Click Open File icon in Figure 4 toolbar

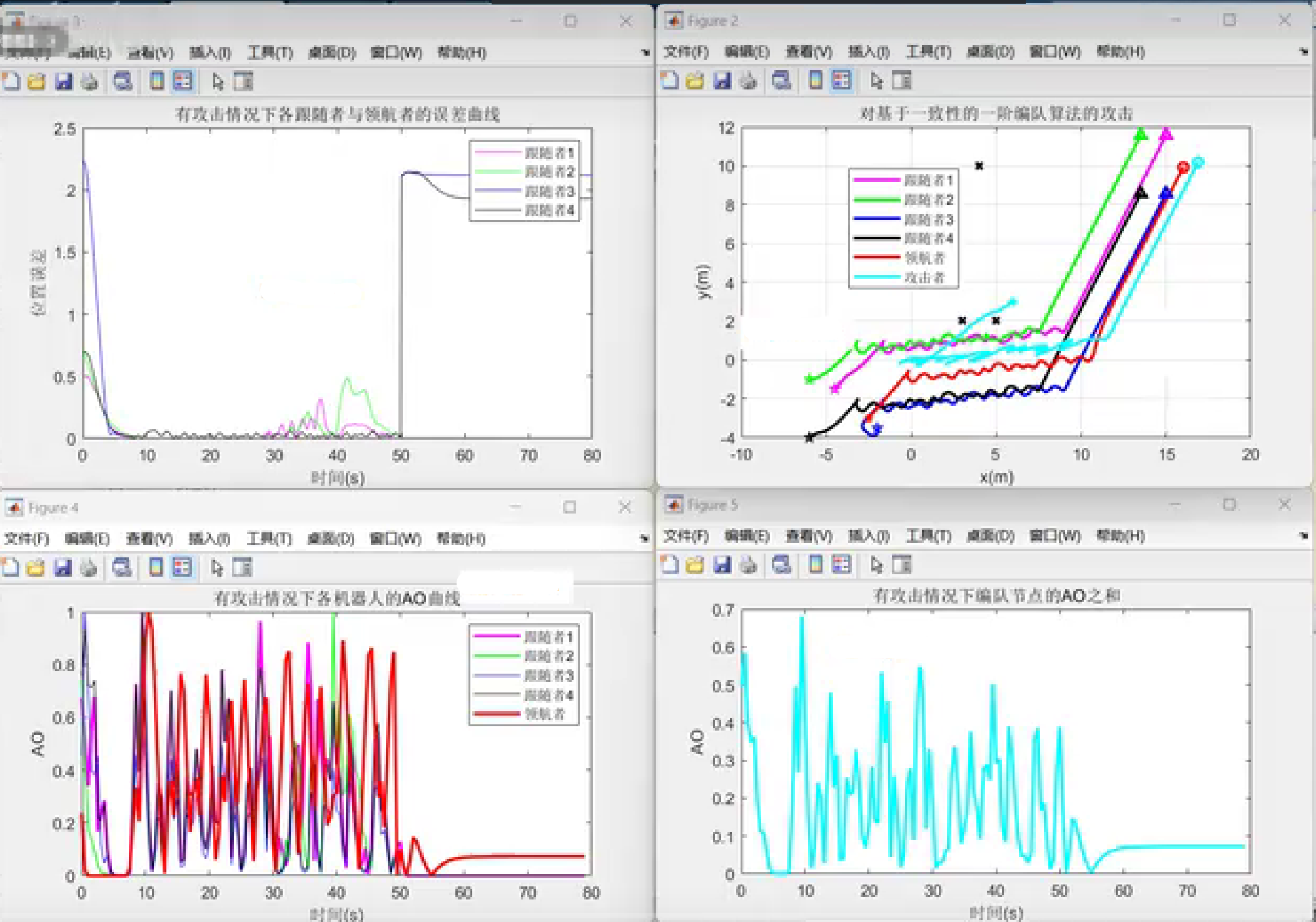pos(36,567)
